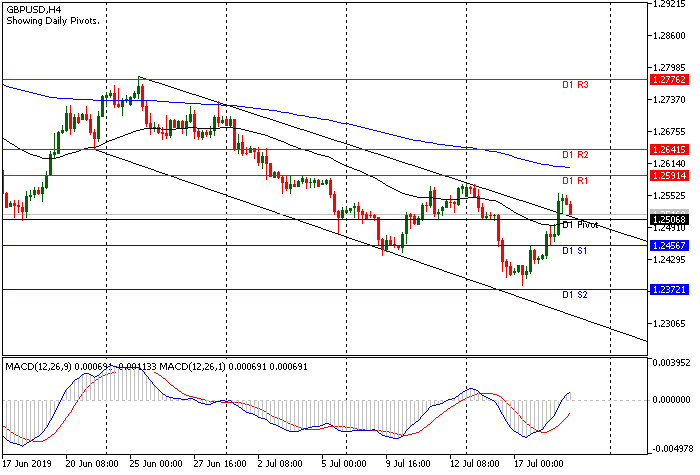Click the red 1.25914 price tag
700x475 pixels.
point(667,174)
